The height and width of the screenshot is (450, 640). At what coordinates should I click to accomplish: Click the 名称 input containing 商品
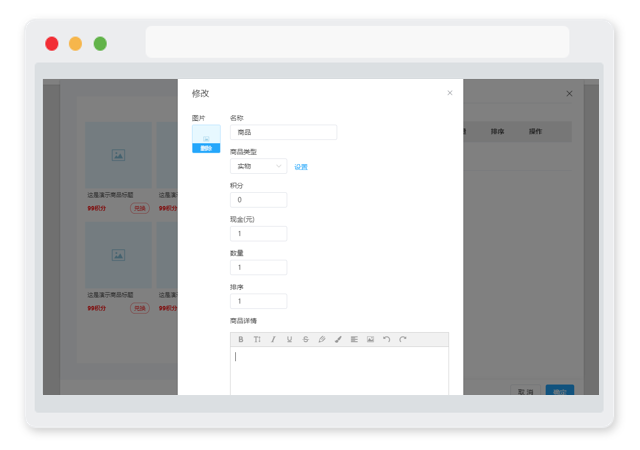(x=283, y=132)
